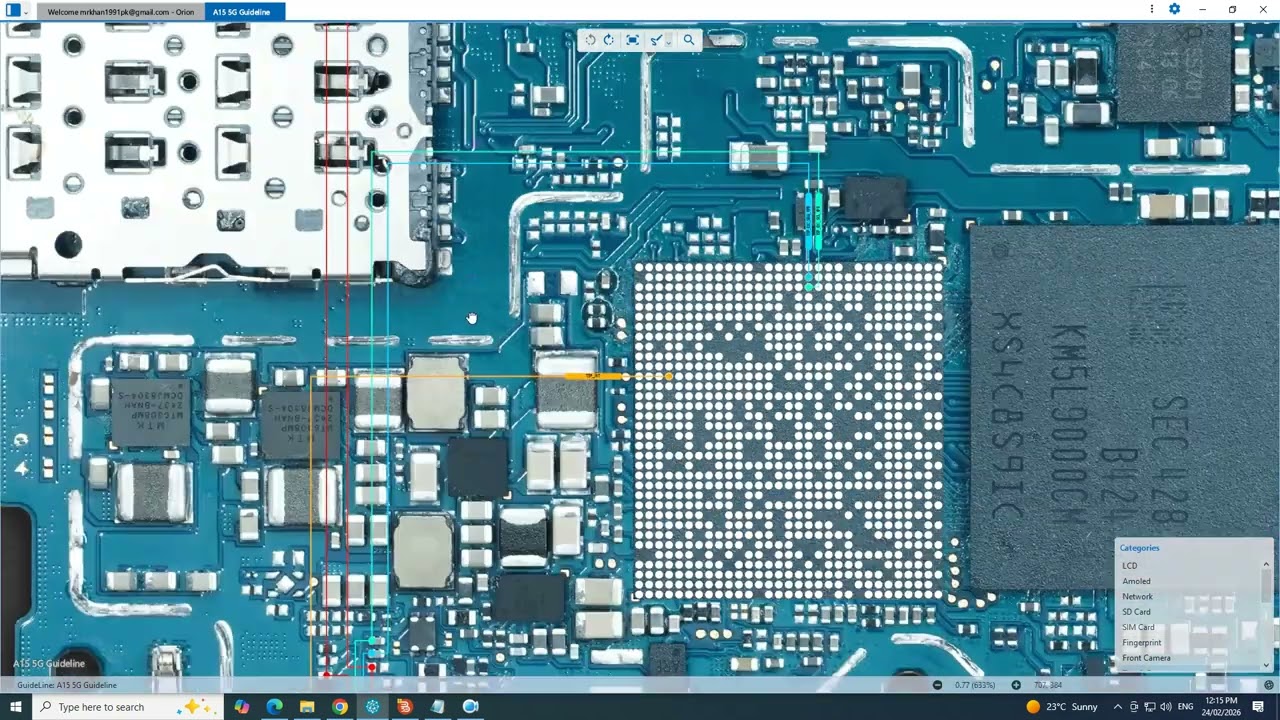Enable the Network category filter
The image size is (1280, 720).
click(1138, 596)
